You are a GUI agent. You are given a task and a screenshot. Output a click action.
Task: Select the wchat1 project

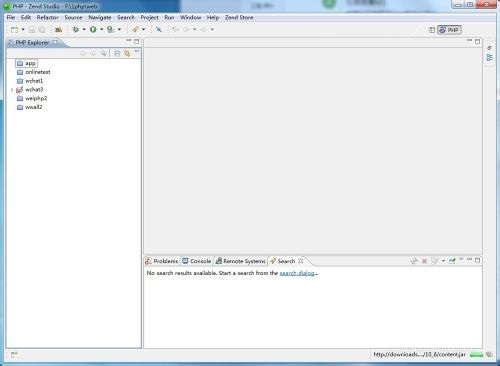click(30, 81)
